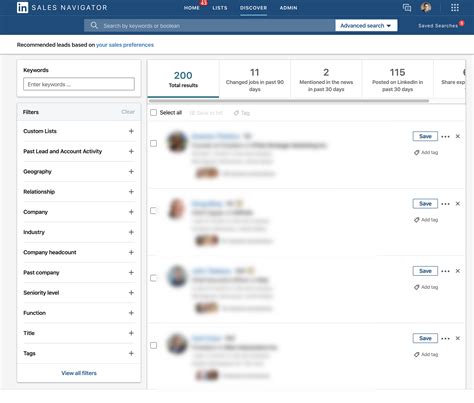Viewport: 474px width, 403px height.
Task: Open the first lead's profile photo
Action: [x=177, y=142]
